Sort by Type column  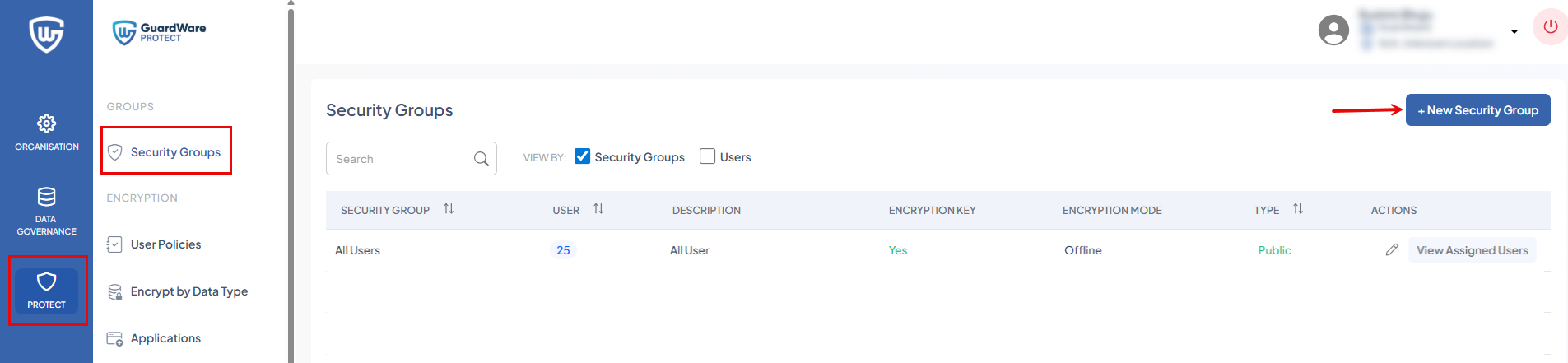[x=1298, y=209]
